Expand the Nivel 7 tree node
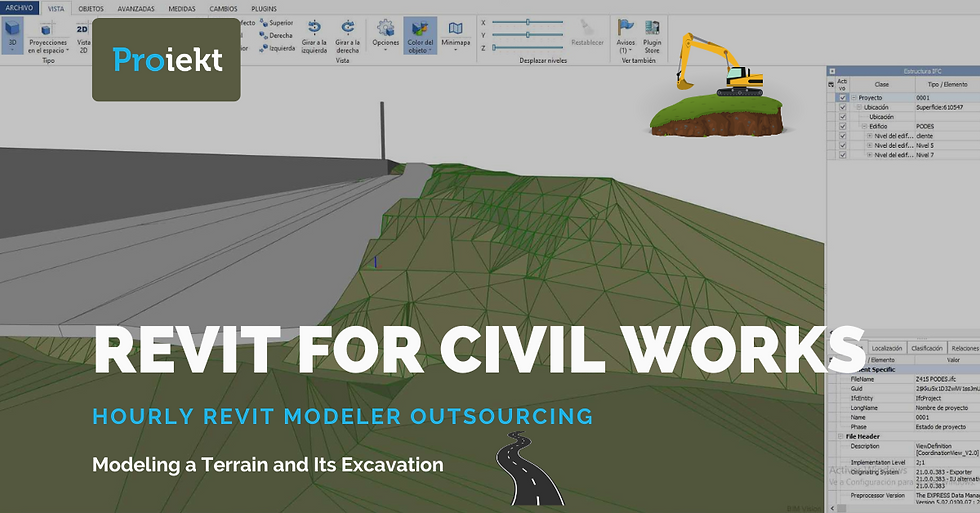980x513 pixels. pos(869,154)
